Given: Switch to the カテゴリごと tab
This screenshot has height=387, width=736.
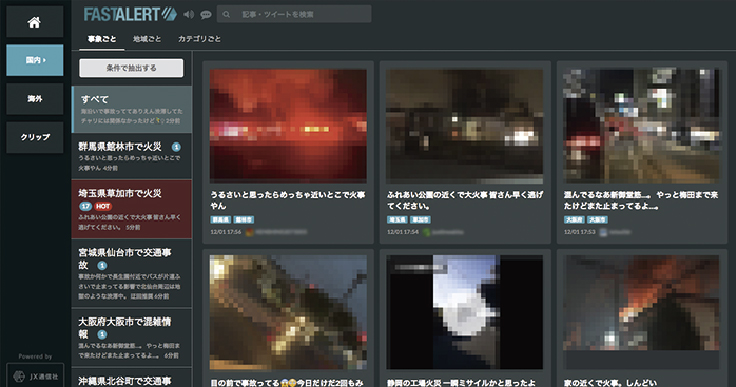Looking at the screenshot, I should coord(199,39).
